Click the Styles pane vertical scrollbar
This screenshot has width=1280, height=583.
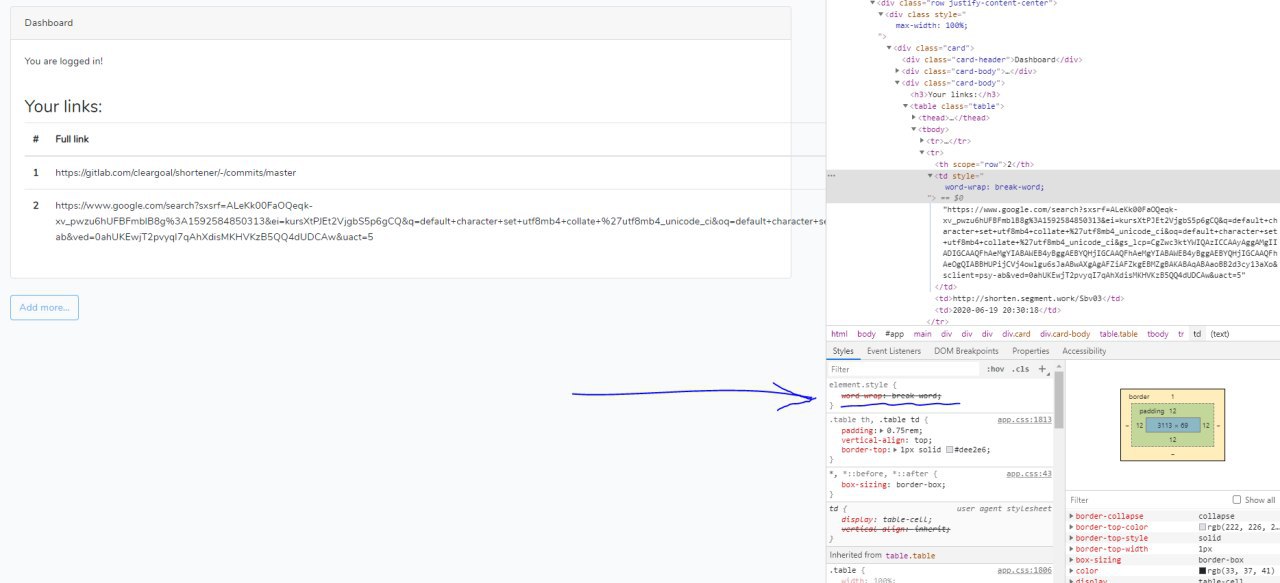[x=1058, y=400]
